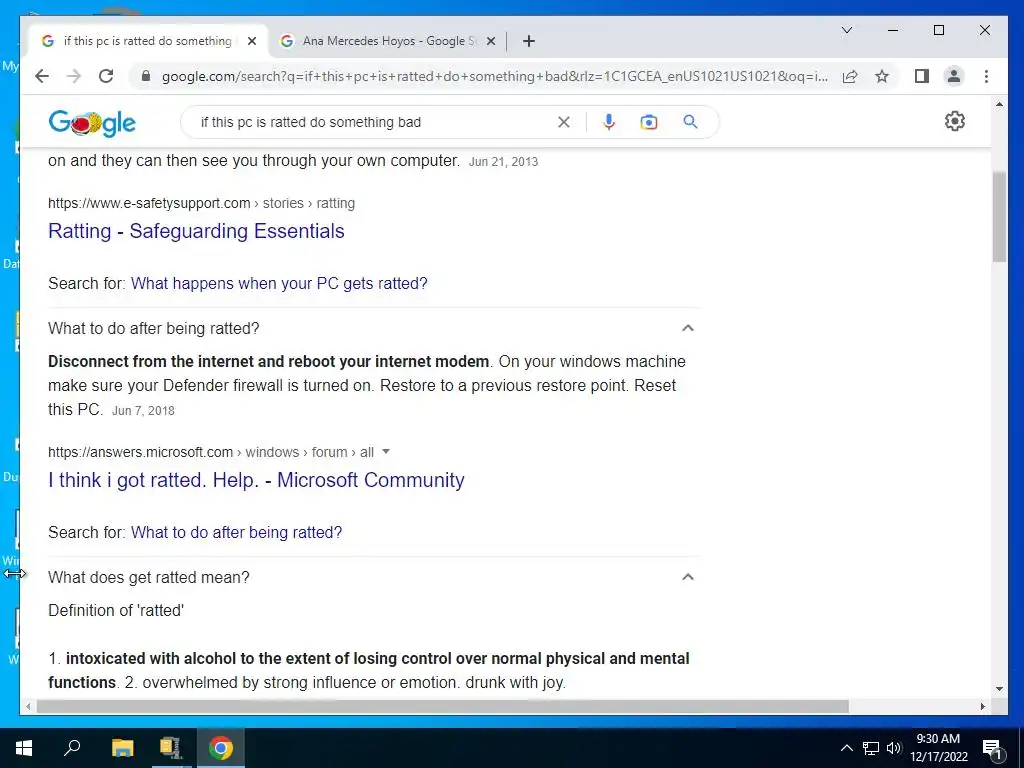Click the horizontal scrollbar thumb
The width and height of the screenshot is (1024, 768).
pyautogui.click(x=442, y=707)
